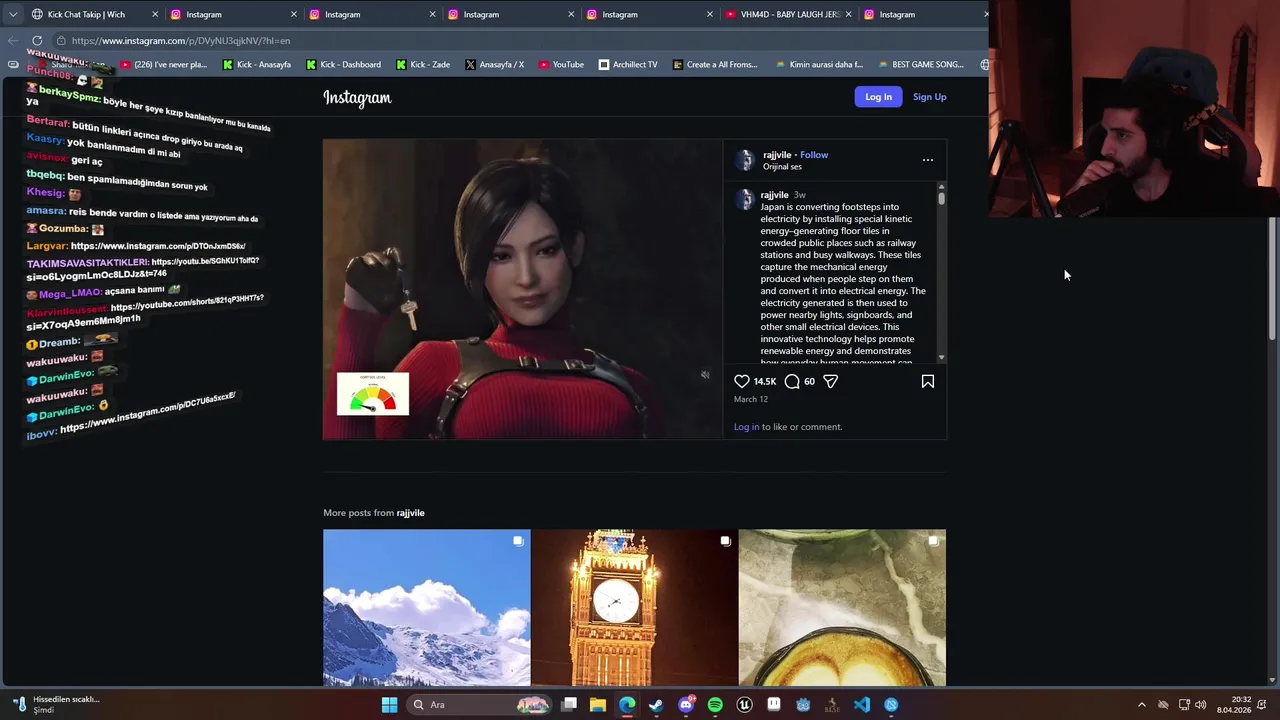The height and width of the screenshot is (720, 1280).
Task: Click Largvar's instagram link in chat
Action: pos(158,246)
